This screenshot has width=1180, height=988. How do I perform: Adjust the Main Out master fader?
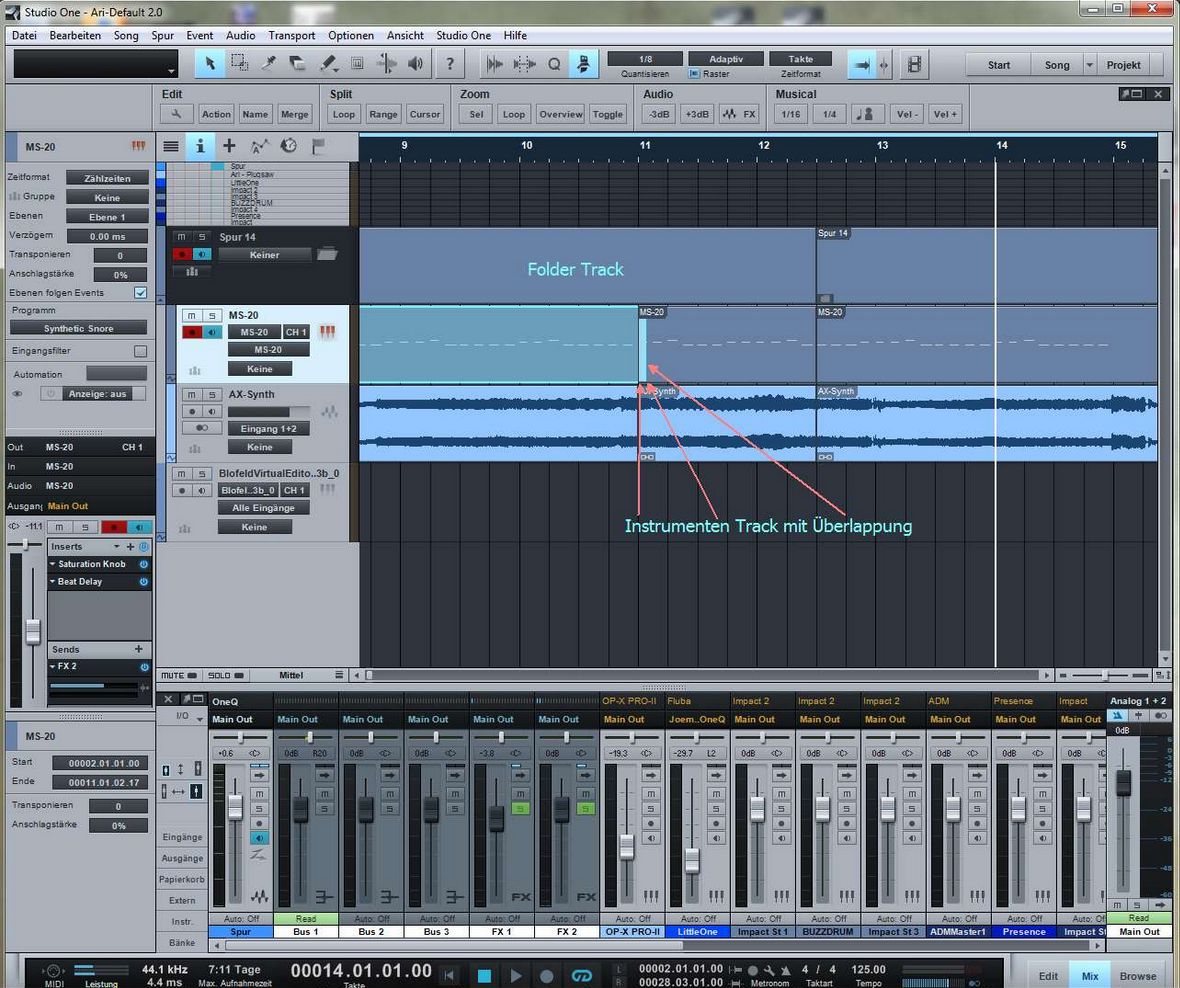point(1123,783)
